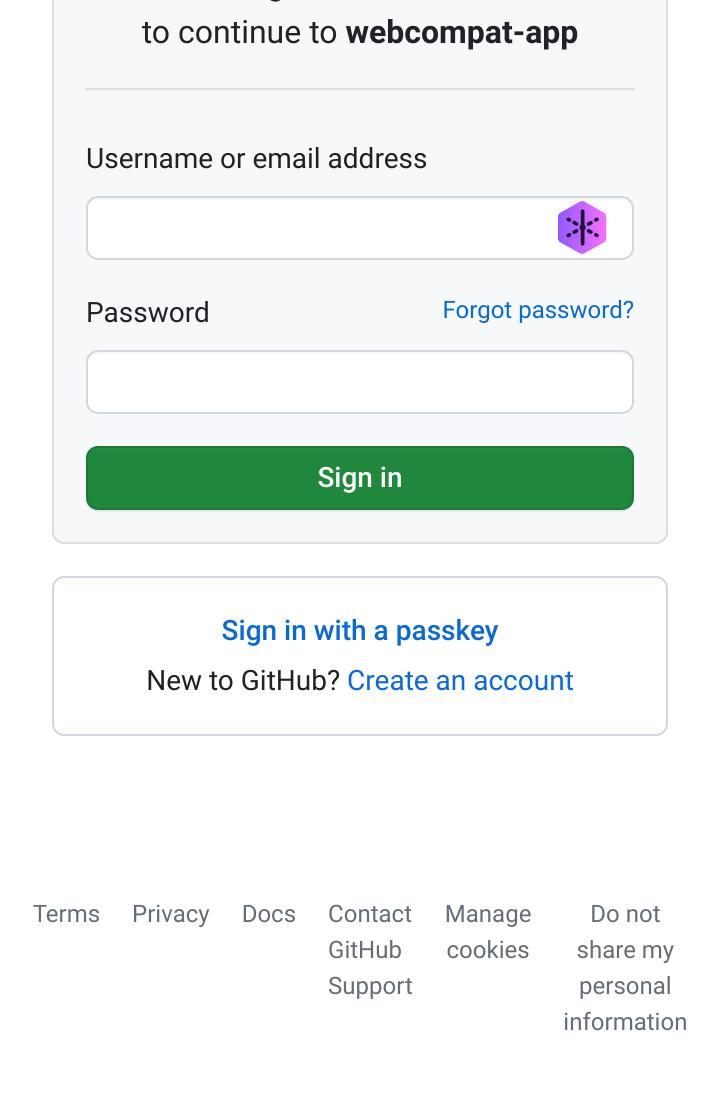The height and width of the screenshot is (1120, 720).
Task: Select Do not share my personal information
Action: [x=625, y=968]
